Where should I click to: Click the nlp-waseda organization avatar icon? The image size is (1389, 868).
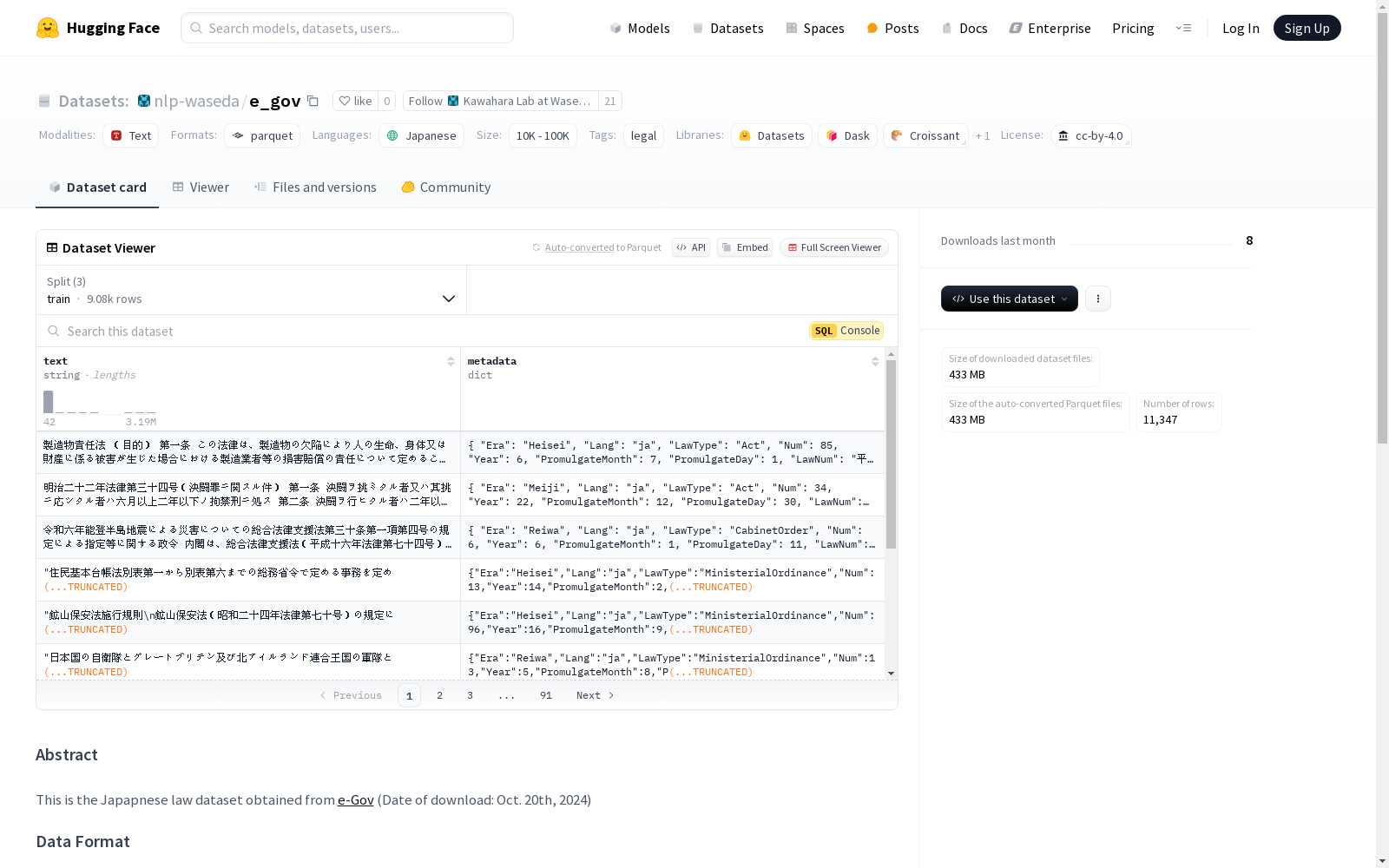coord(144,101)
